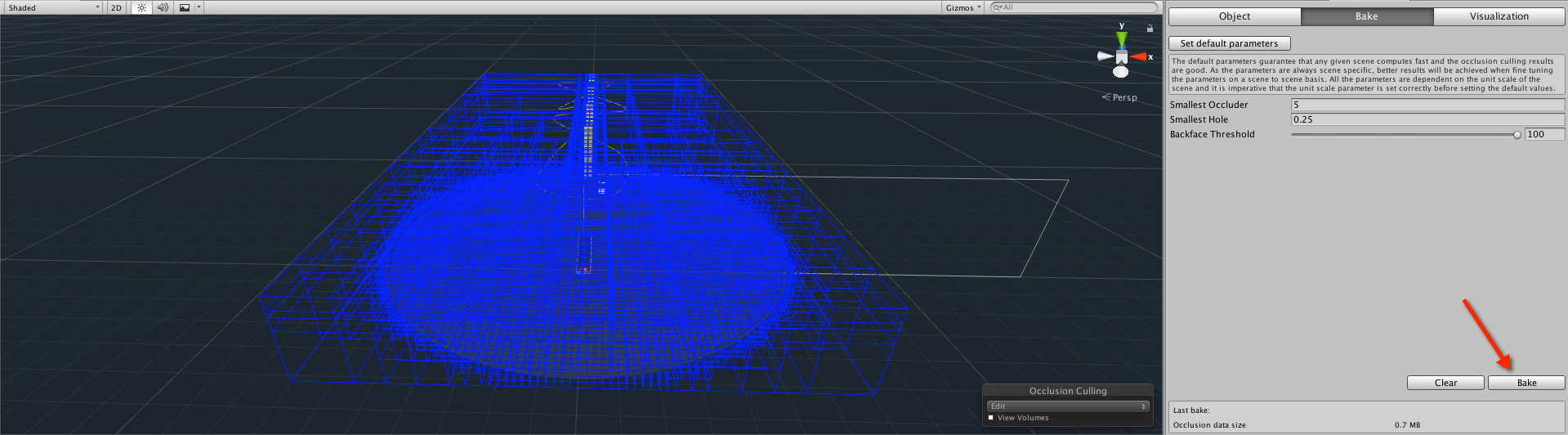Click the search magnifier icon in scene search
The width and height of the screenshot is (1568, 435).
point(998,7)
